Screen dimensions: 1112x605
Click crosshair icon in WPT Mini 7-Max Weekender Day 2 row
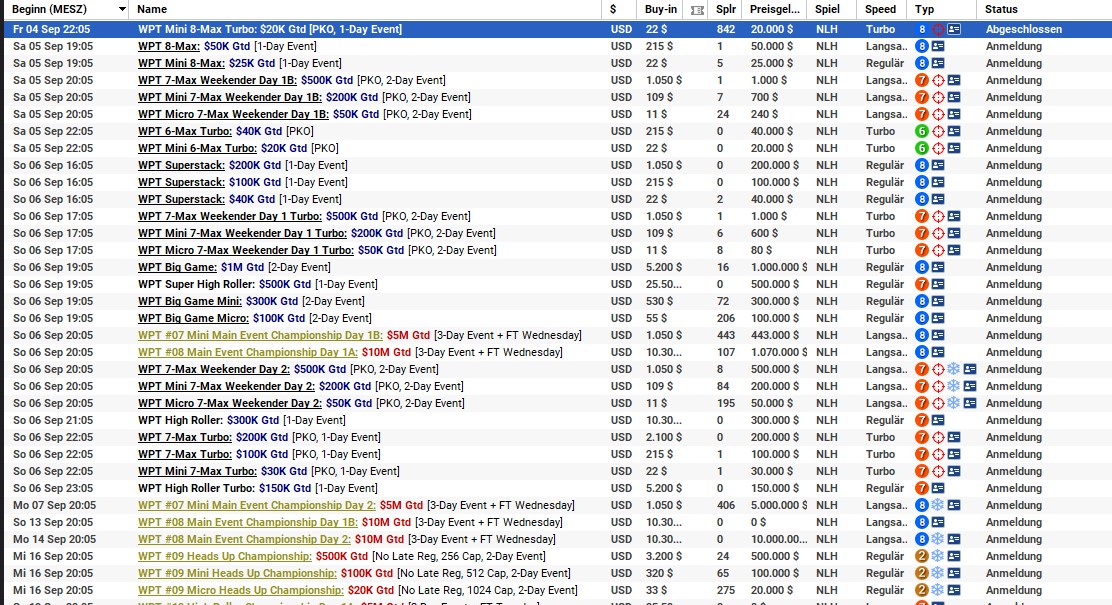(x=938, y=387)
